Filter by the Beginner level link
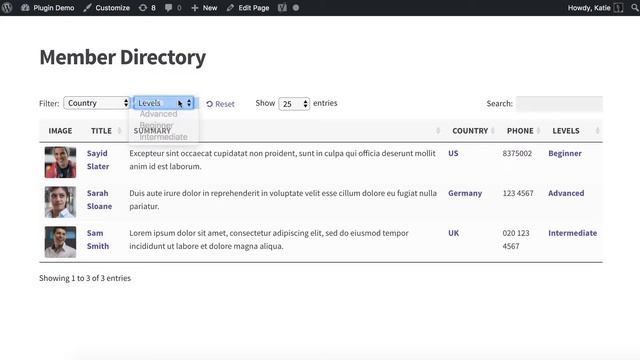 click(565, 153)
